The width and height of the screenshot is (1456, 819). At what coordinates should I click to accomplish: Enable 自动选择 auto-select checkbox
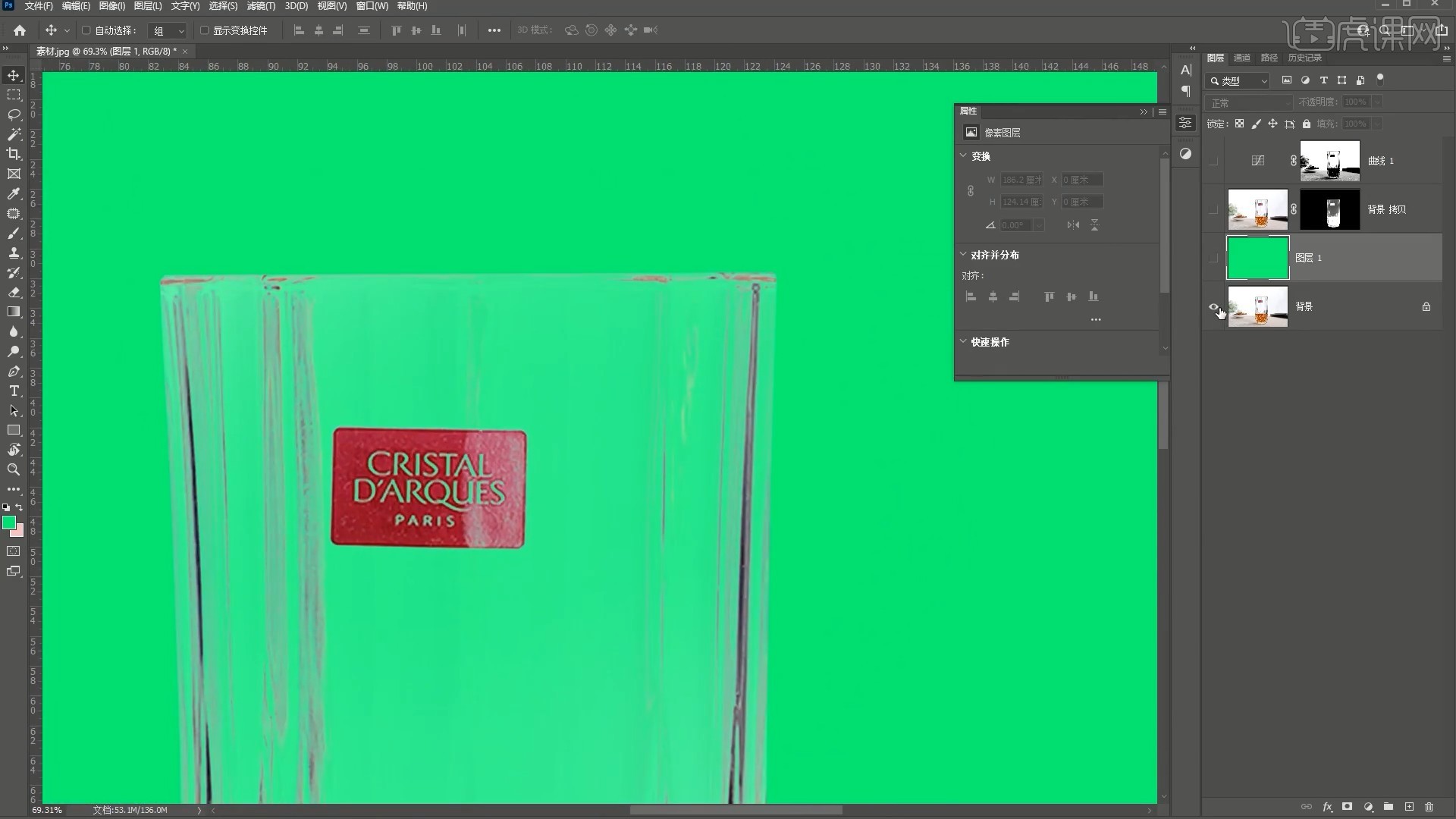pos(86,30)
